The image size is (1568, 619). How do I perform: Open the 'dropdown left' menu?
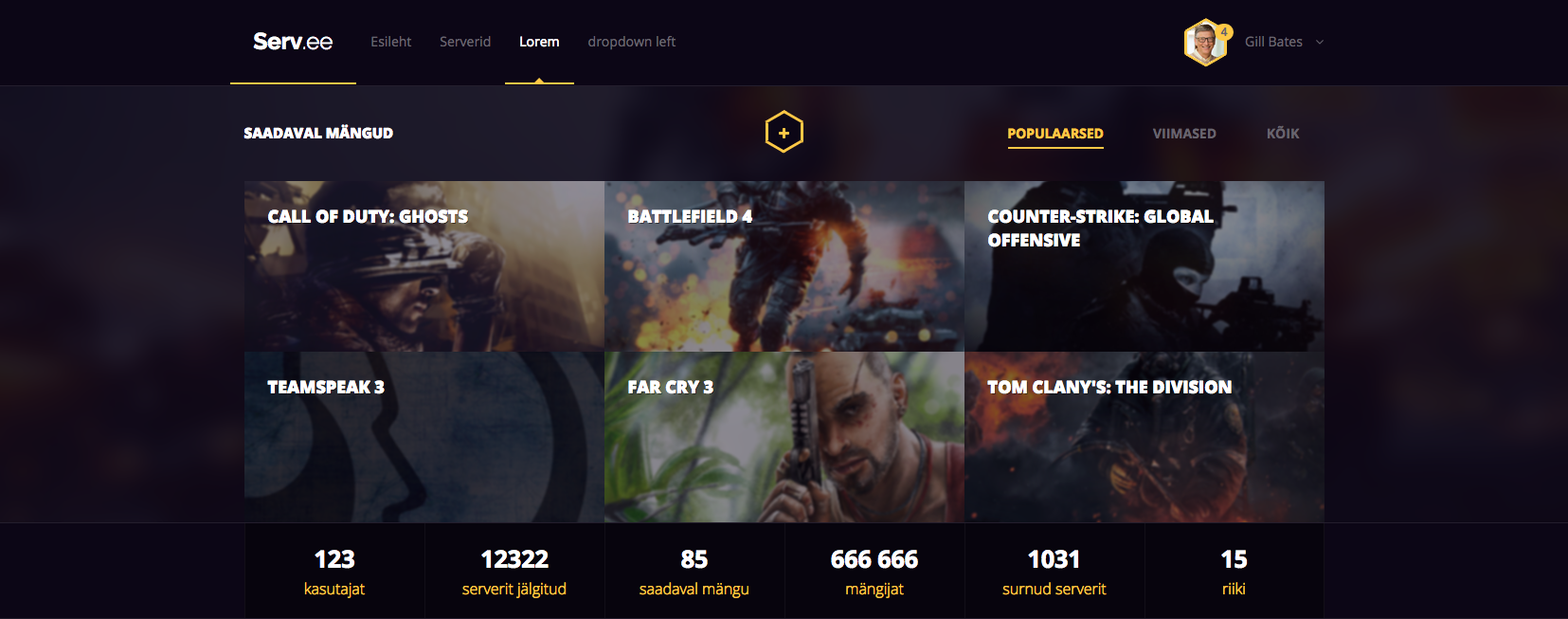pos(631,42)
